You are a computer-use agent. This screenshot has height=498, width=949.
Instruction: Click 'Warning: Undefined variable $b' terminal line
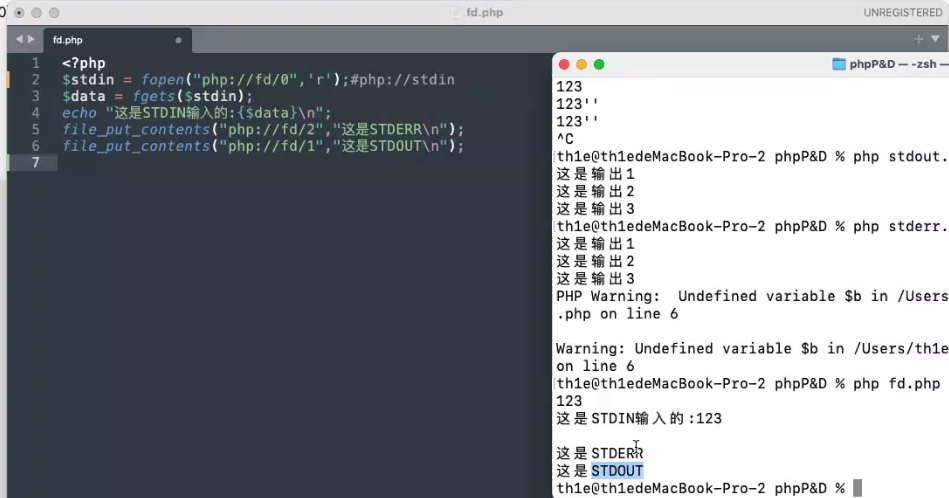752,349
